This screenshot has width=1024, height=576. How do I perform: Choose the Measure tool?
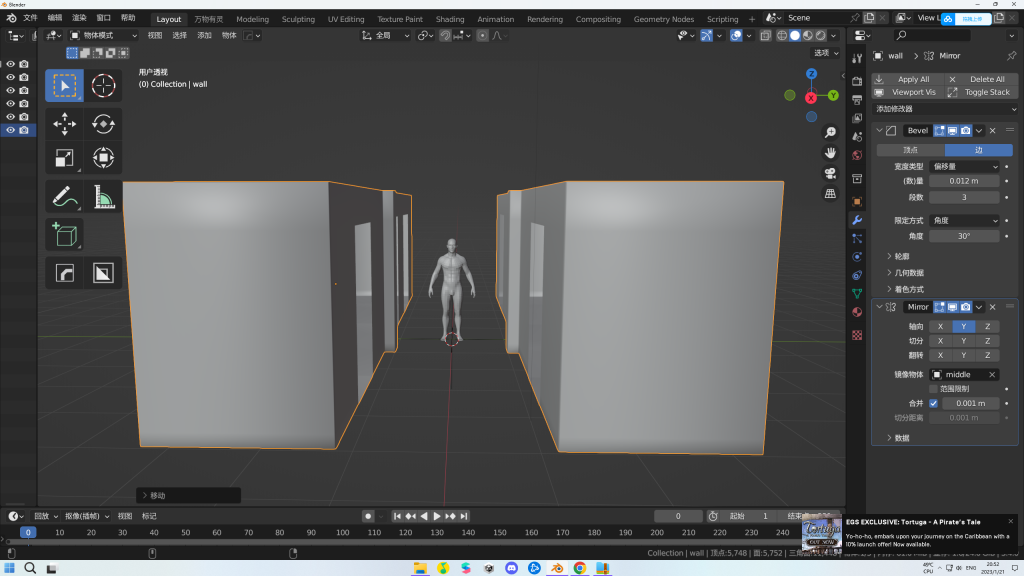[103, 197]
